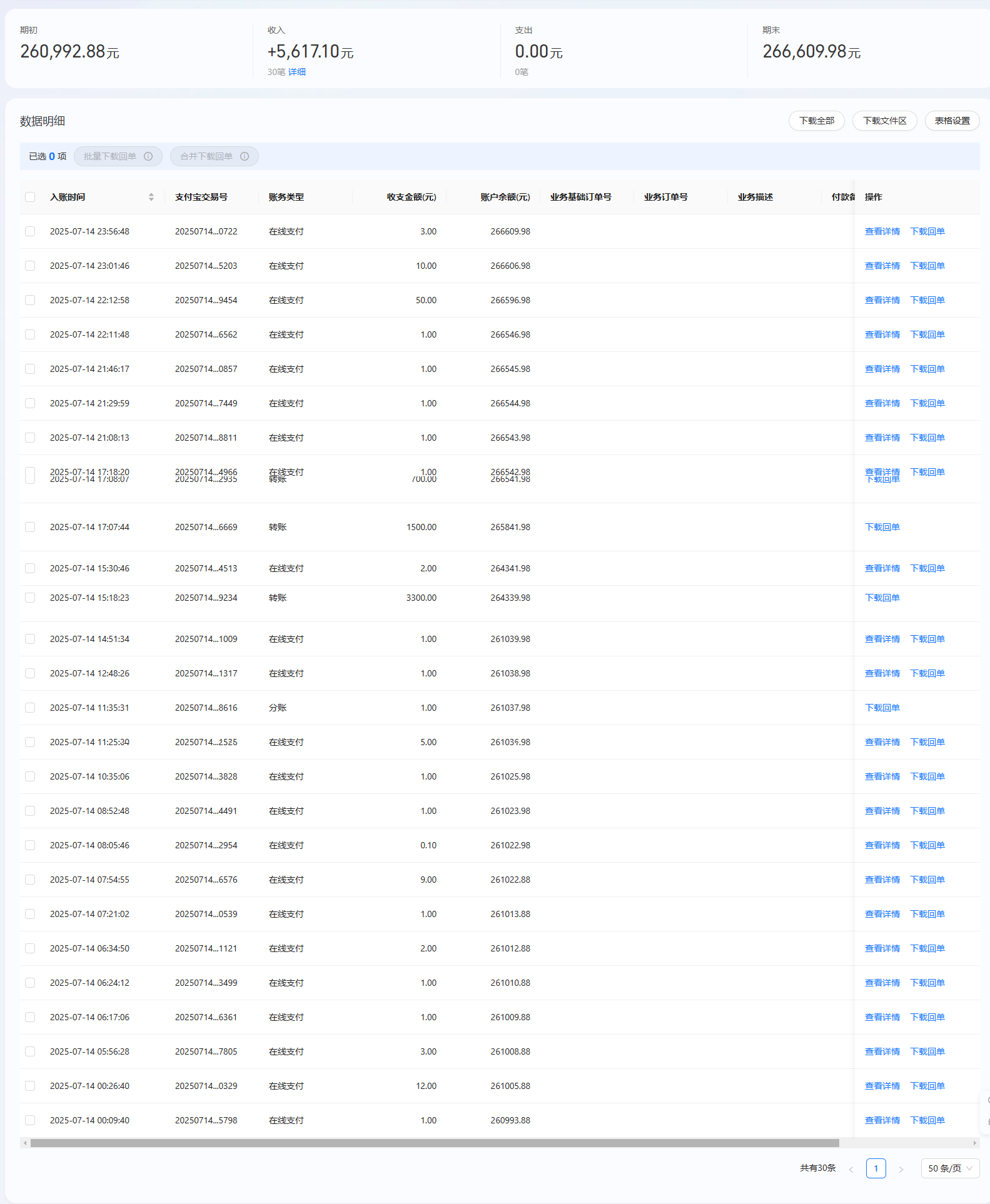Viewport: 990px width, 1204px height.
Task: Open 表格设置 table settings
Action: click(952, 121)
